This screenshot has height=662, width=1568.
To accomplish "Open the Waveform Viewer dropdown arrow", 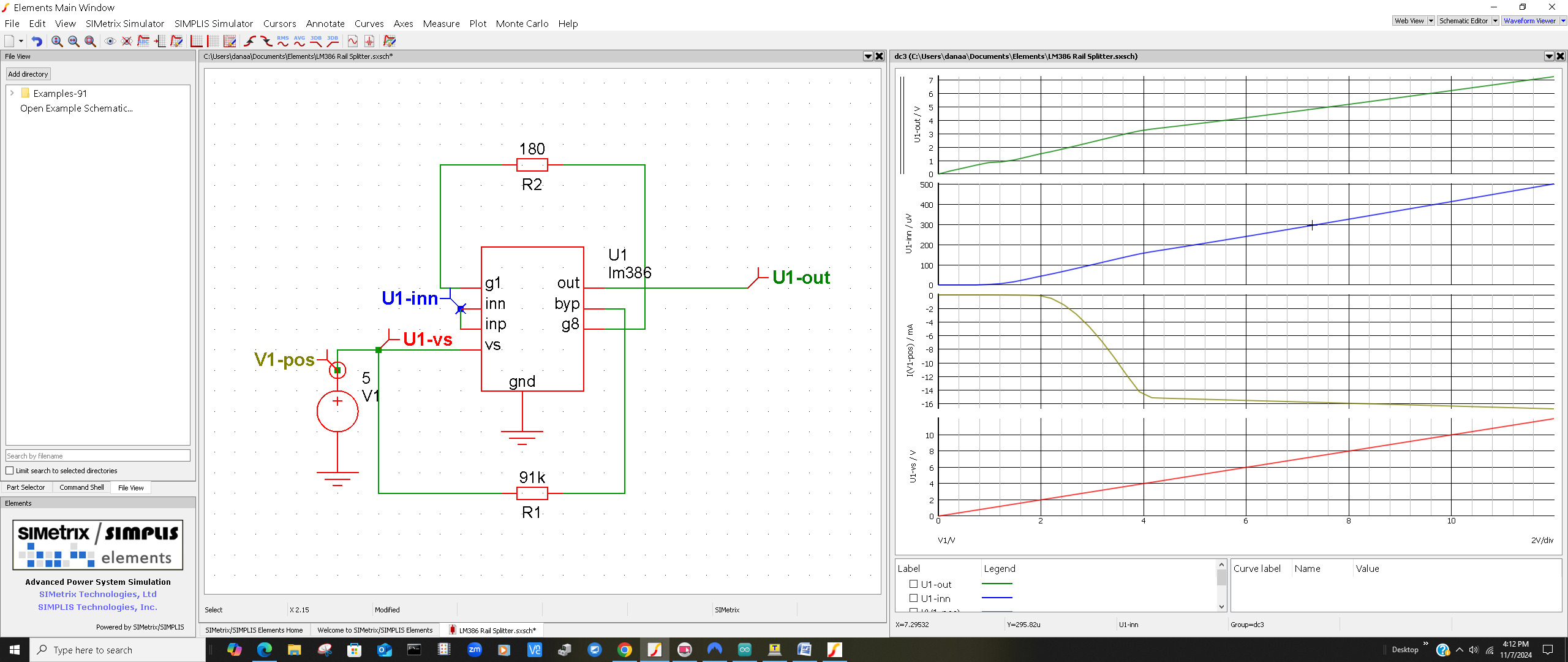I will tap(1563, 21).
